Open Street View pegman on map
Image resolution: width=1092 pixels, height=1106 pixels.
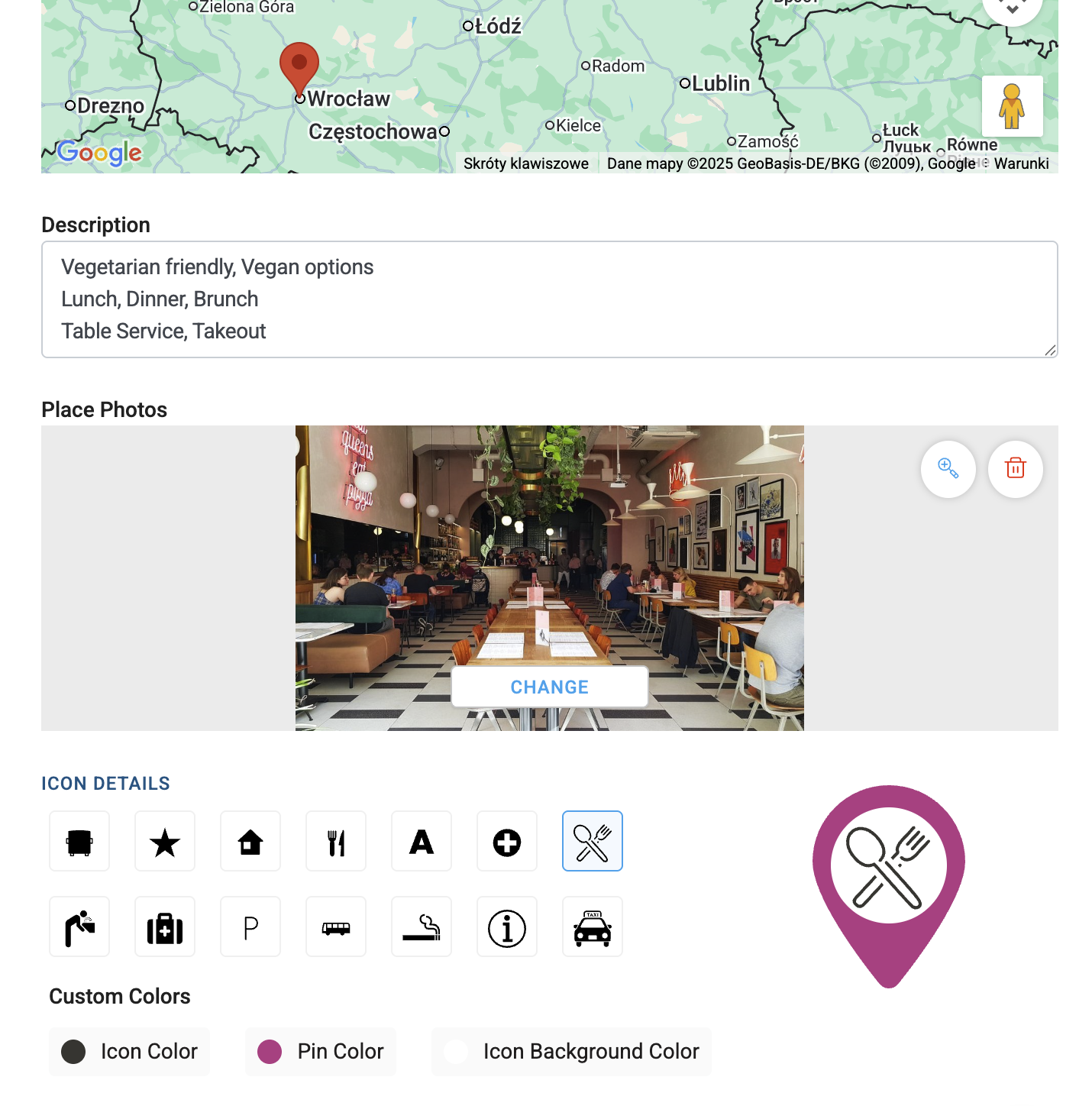point(1013,106)
